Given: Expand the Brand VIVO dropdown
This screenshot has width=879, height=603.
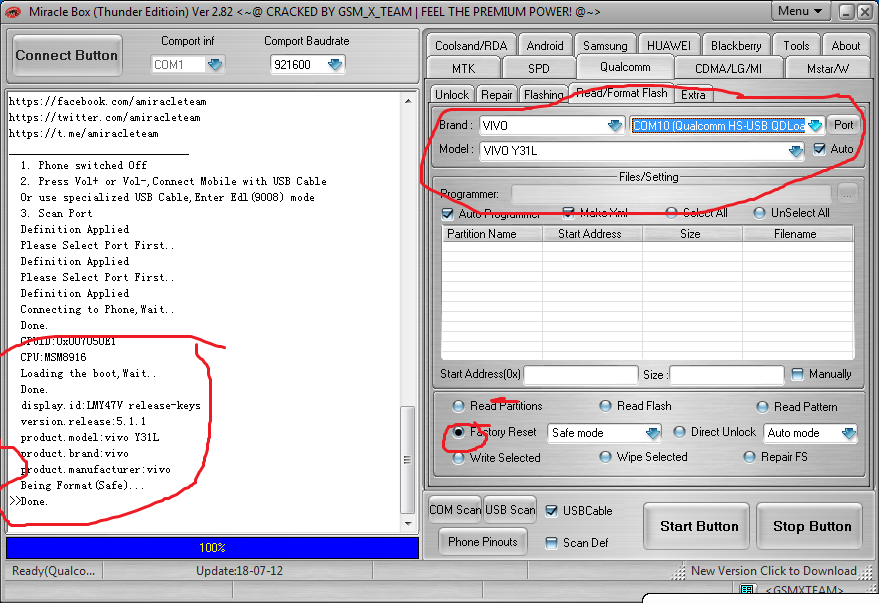Looking at the screenshot, I should click(x=615, y=125).
